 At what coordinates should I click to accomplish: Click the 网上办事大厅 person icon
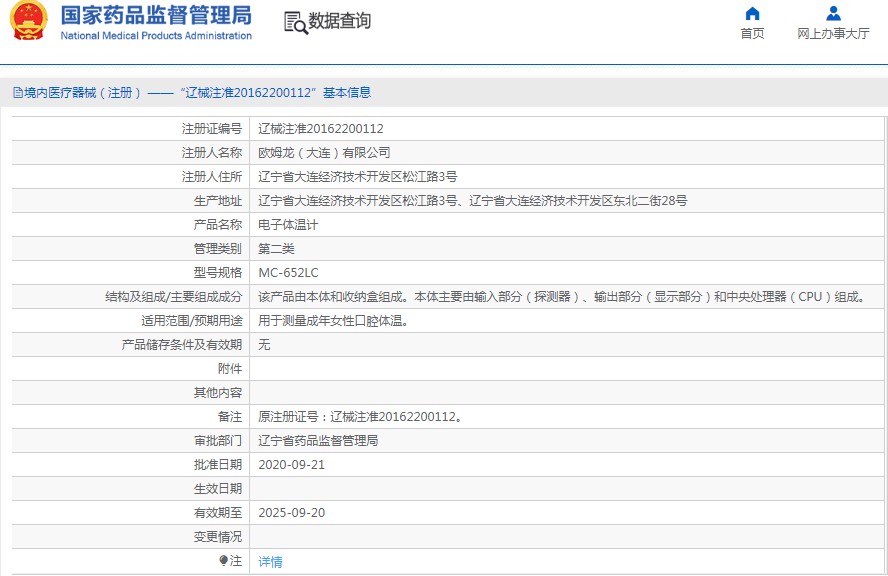(x=833, y=13)
